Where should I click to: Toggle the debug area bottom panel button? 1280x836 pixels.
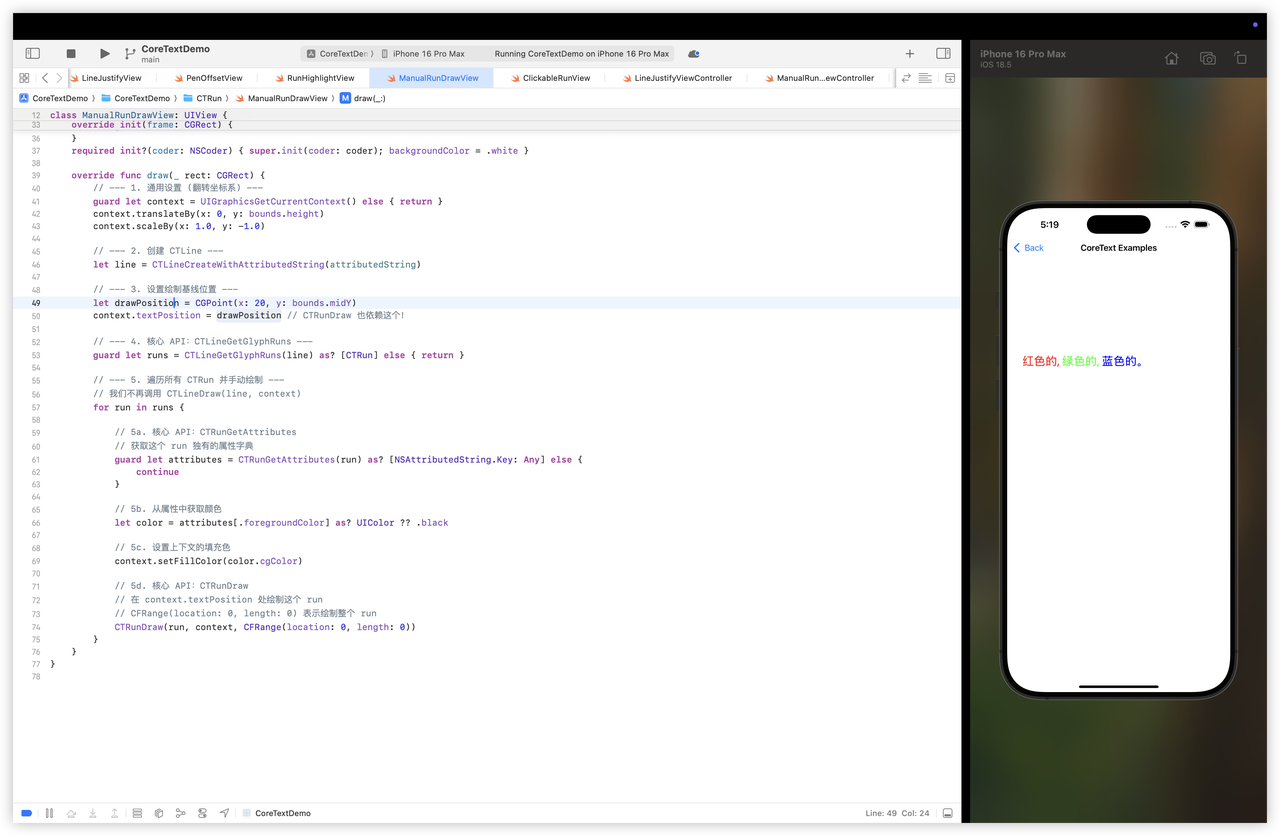(x=948, y=813)
